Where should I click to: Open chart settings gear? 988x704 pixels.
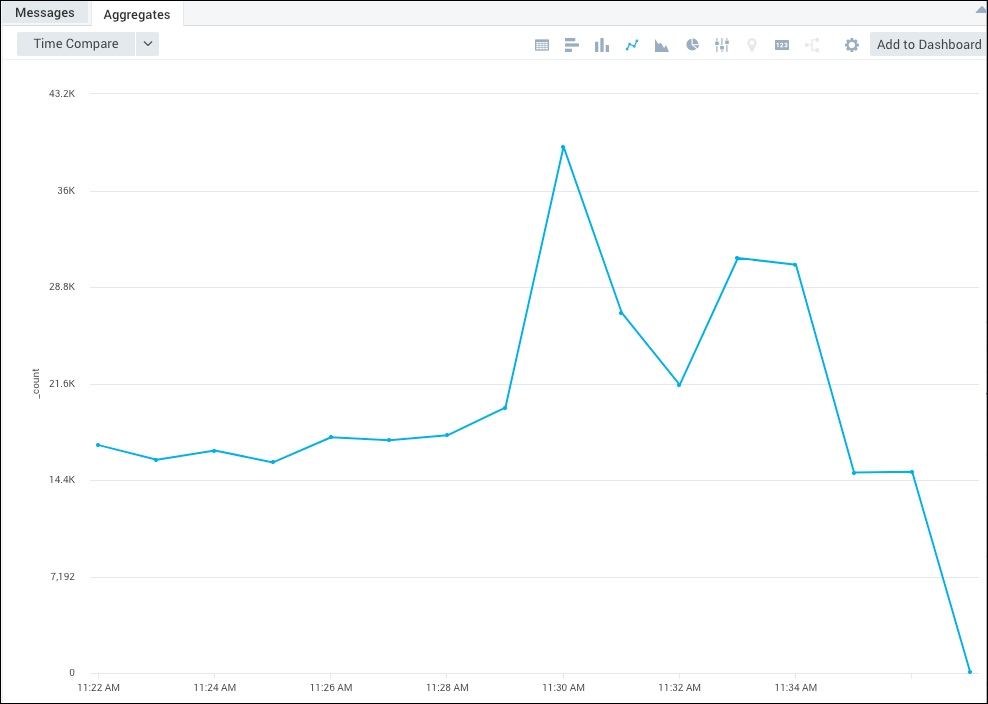(x=852, y=45)
